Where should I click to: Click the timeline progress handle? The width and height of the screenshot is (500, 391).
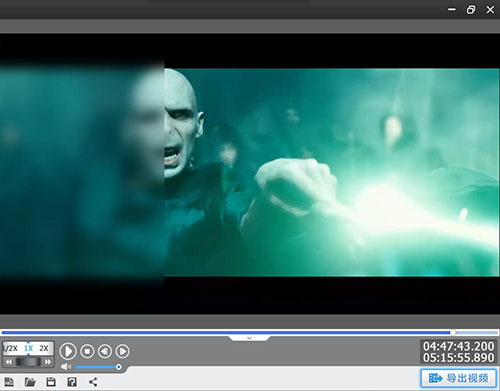(x=453, y=332)
